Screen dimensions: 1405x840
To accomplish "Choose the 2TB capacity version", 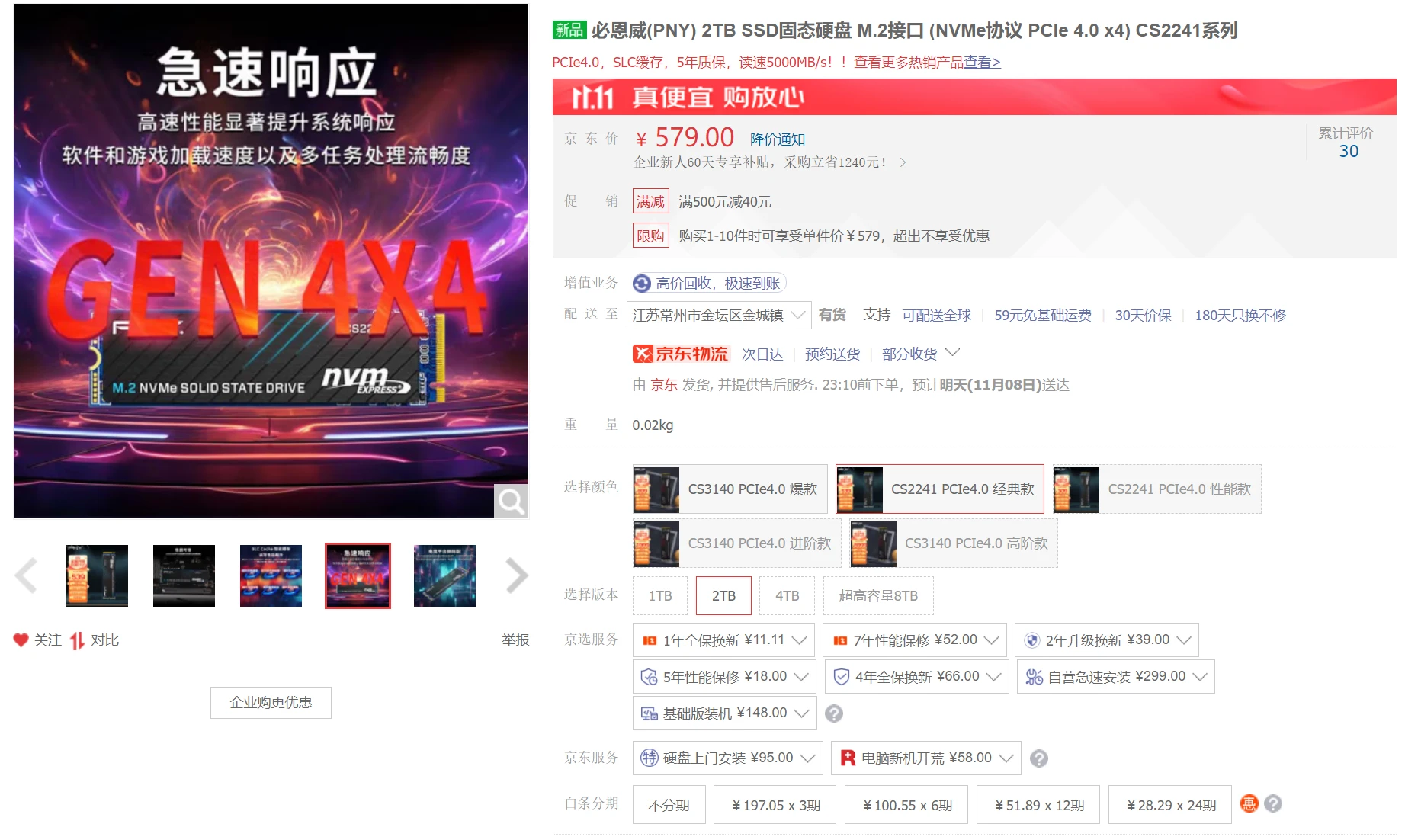I will [x=723, y=596].
